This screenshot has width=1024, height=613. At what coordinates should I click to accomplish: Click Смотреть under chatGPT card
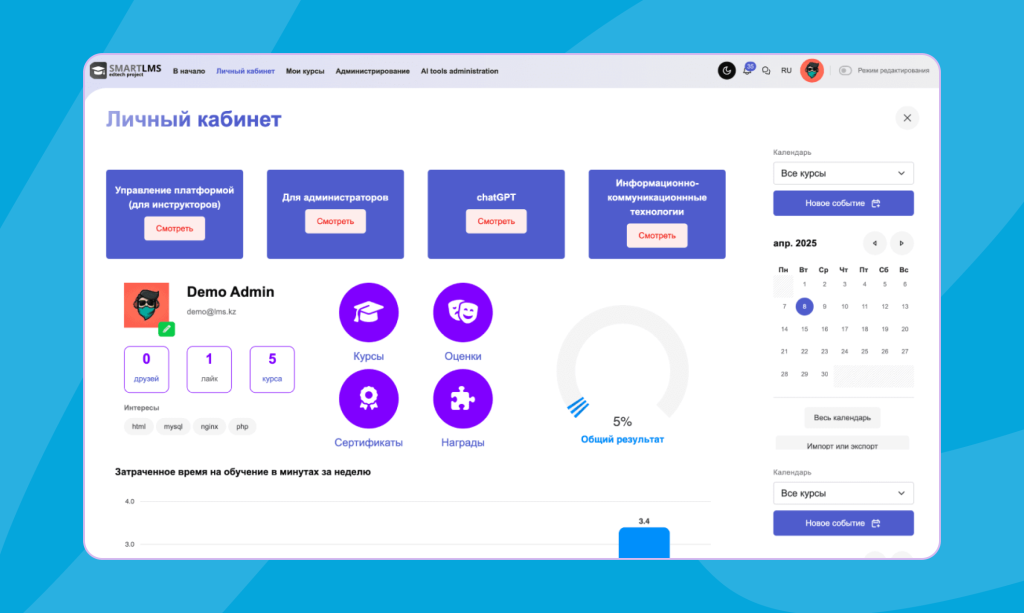coord(496,221)
